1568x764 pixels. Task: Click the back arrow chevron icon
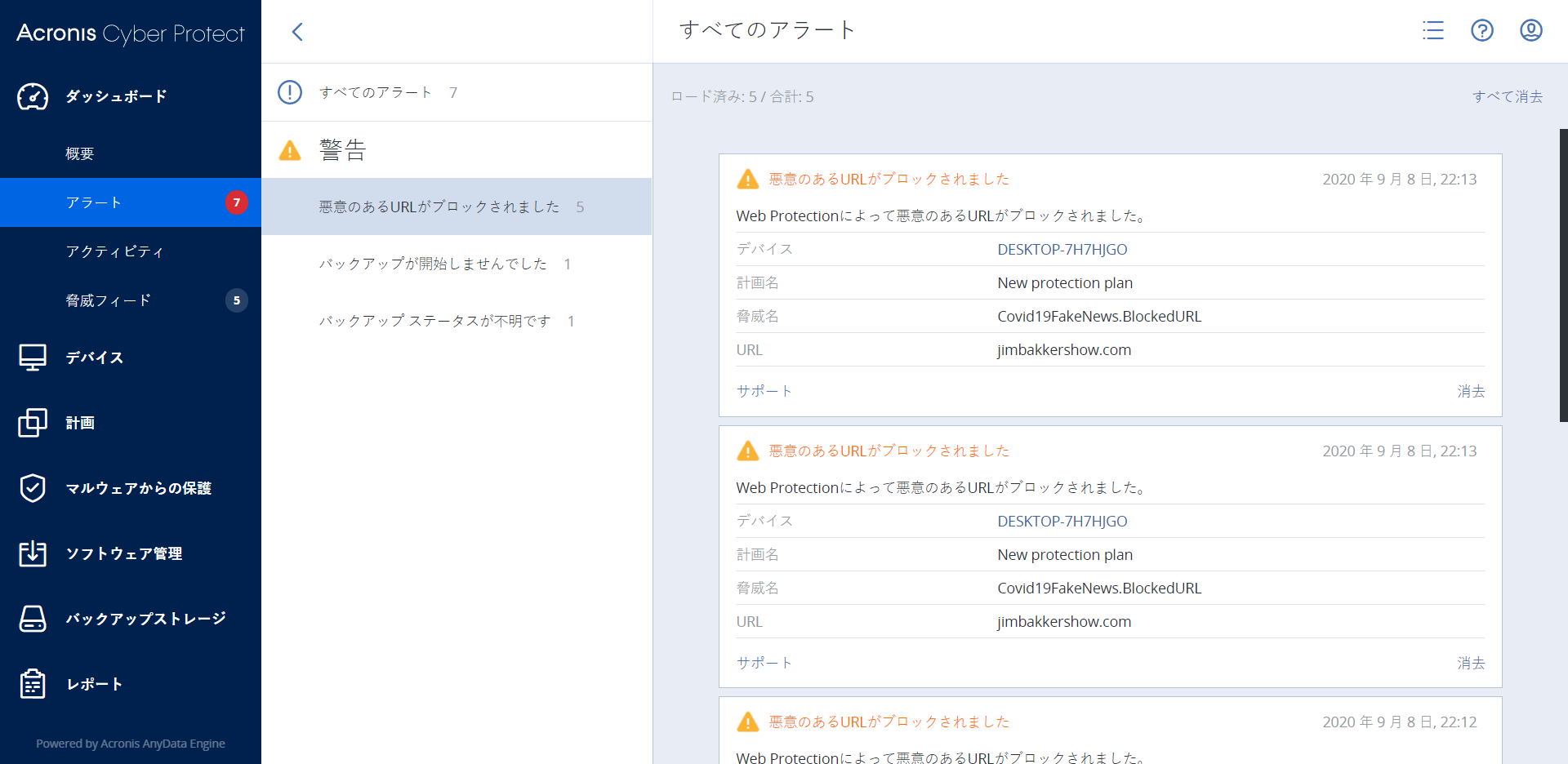click(x=297, y=32)
